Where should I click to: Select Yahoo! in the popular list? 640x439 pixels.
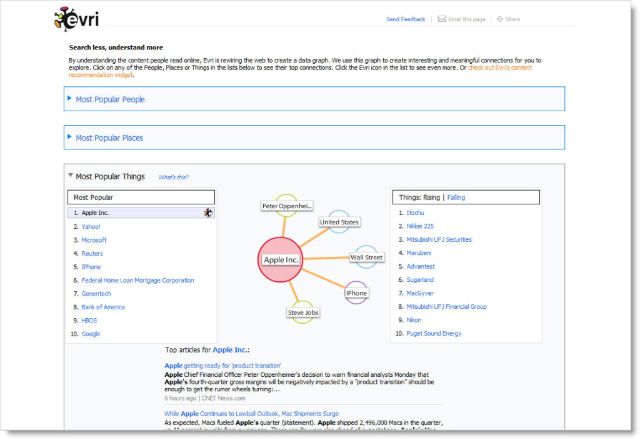coord(91,226)
